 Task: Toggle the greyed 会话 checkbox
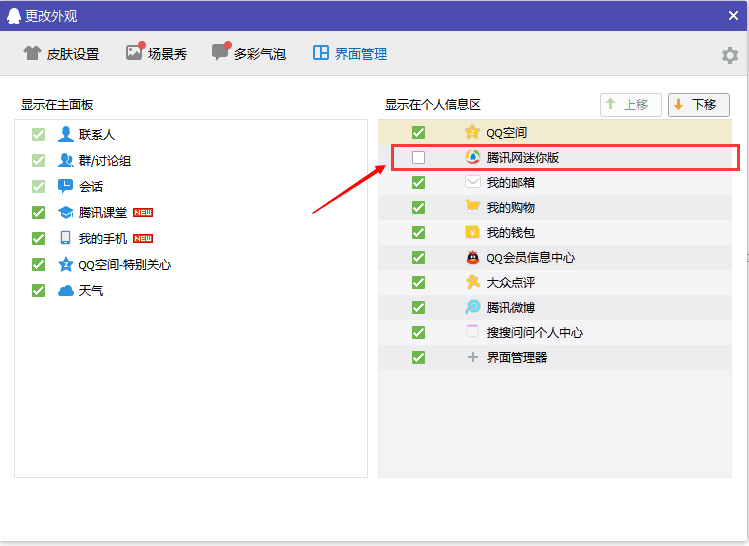coord(38,186)
